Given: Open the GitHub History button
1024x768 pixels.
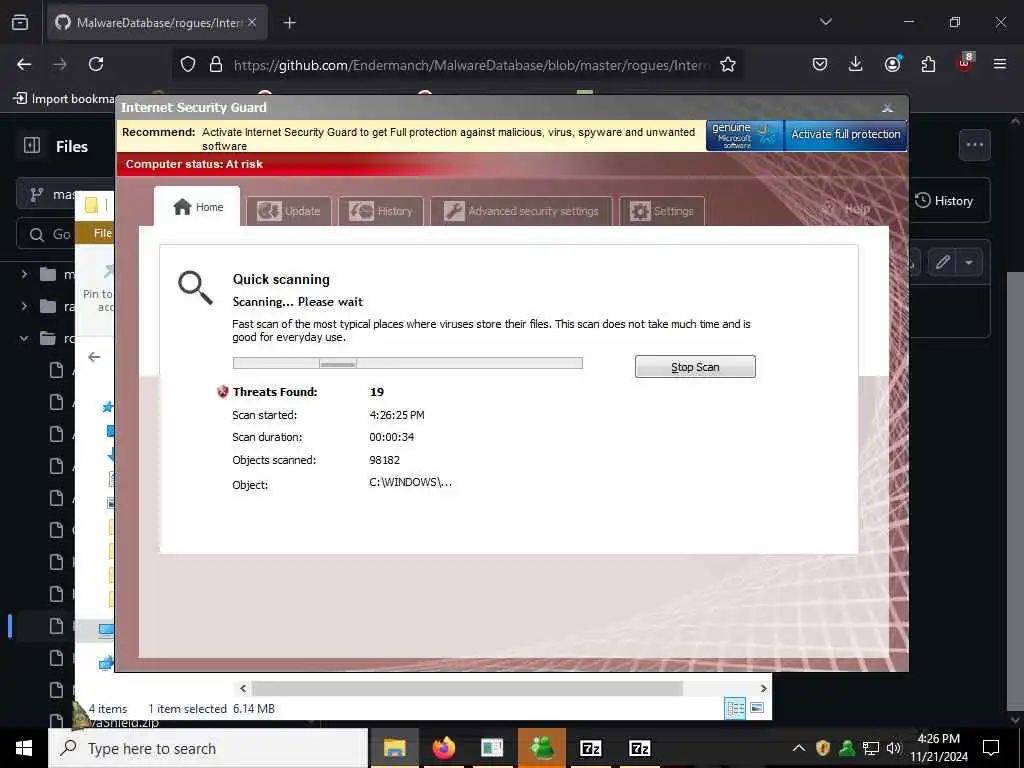Looking at the screenshot, I should coord(944,200).
